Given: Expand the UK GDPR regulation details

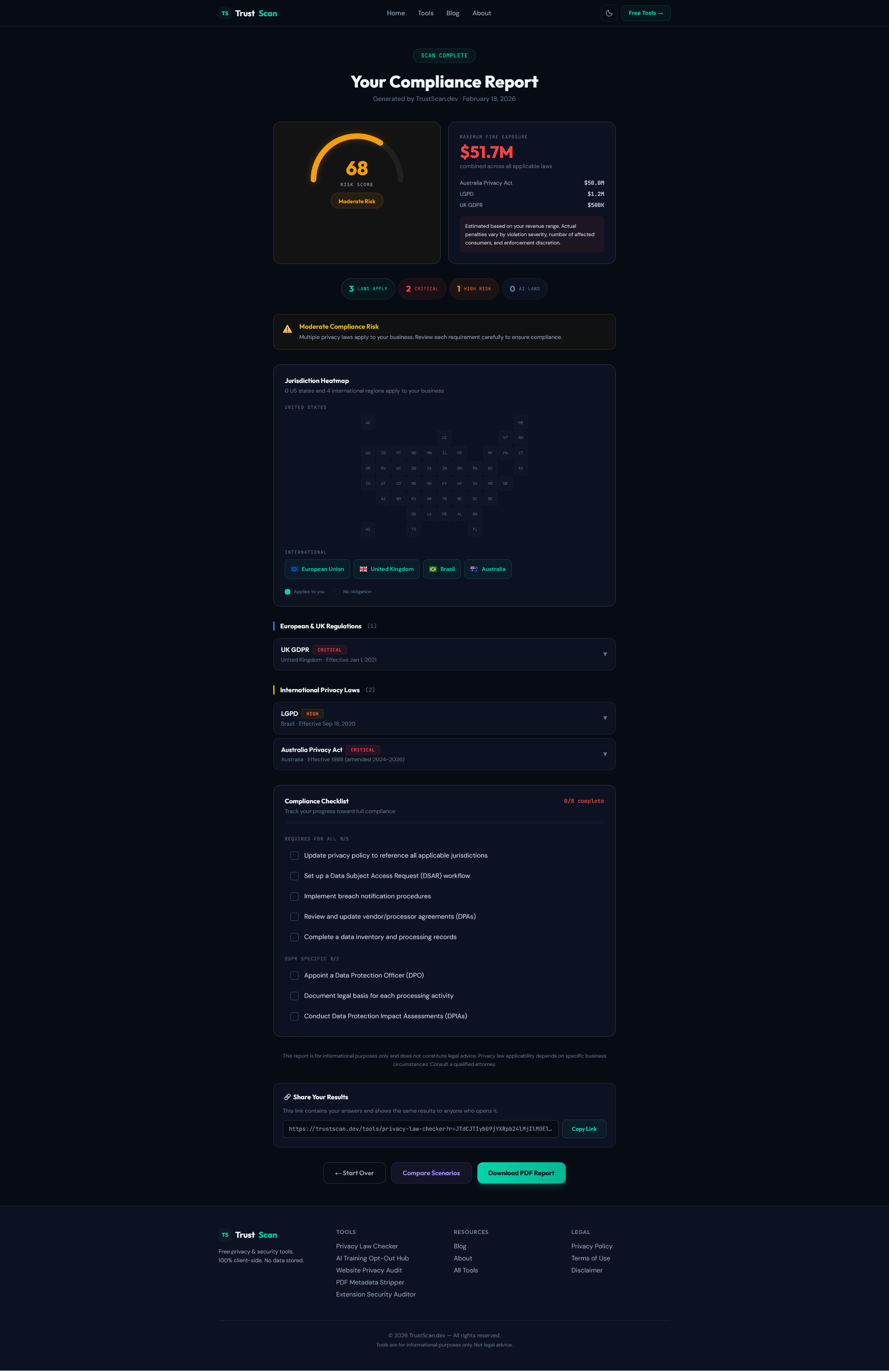Looking at the screenshot, I should (x=605, y=654).
